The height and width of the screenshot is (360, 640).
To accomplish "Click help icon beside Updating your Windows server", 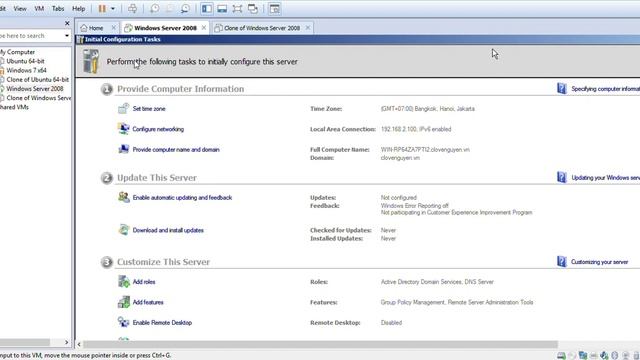I will click(x=562, y=177).
